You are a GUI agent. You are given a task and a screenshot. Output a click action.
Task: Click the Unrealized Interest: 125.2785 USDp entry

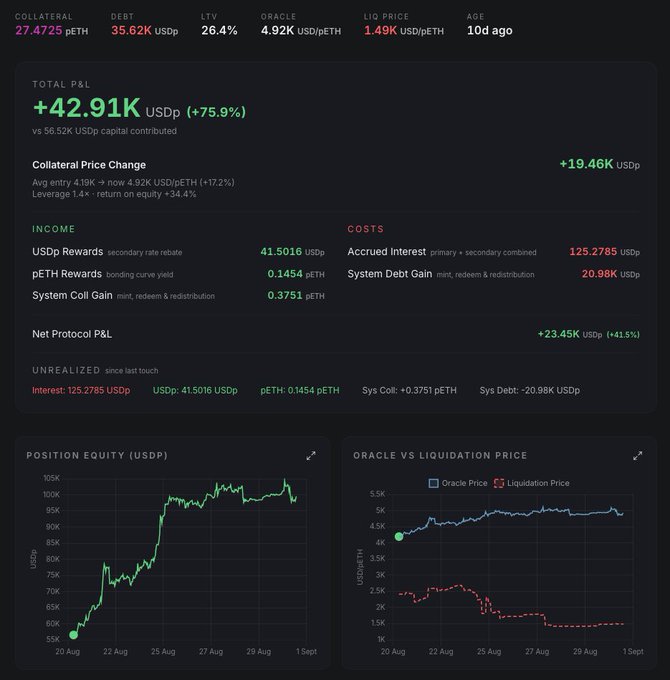point(81,390)
